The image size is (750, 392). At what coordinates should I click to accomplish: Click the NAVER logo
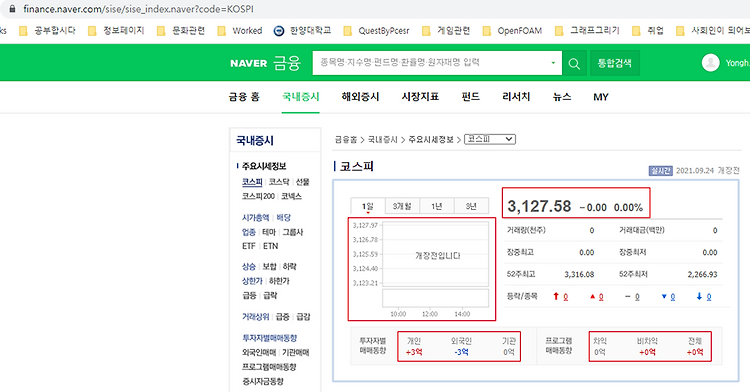(x=248, y=64)
